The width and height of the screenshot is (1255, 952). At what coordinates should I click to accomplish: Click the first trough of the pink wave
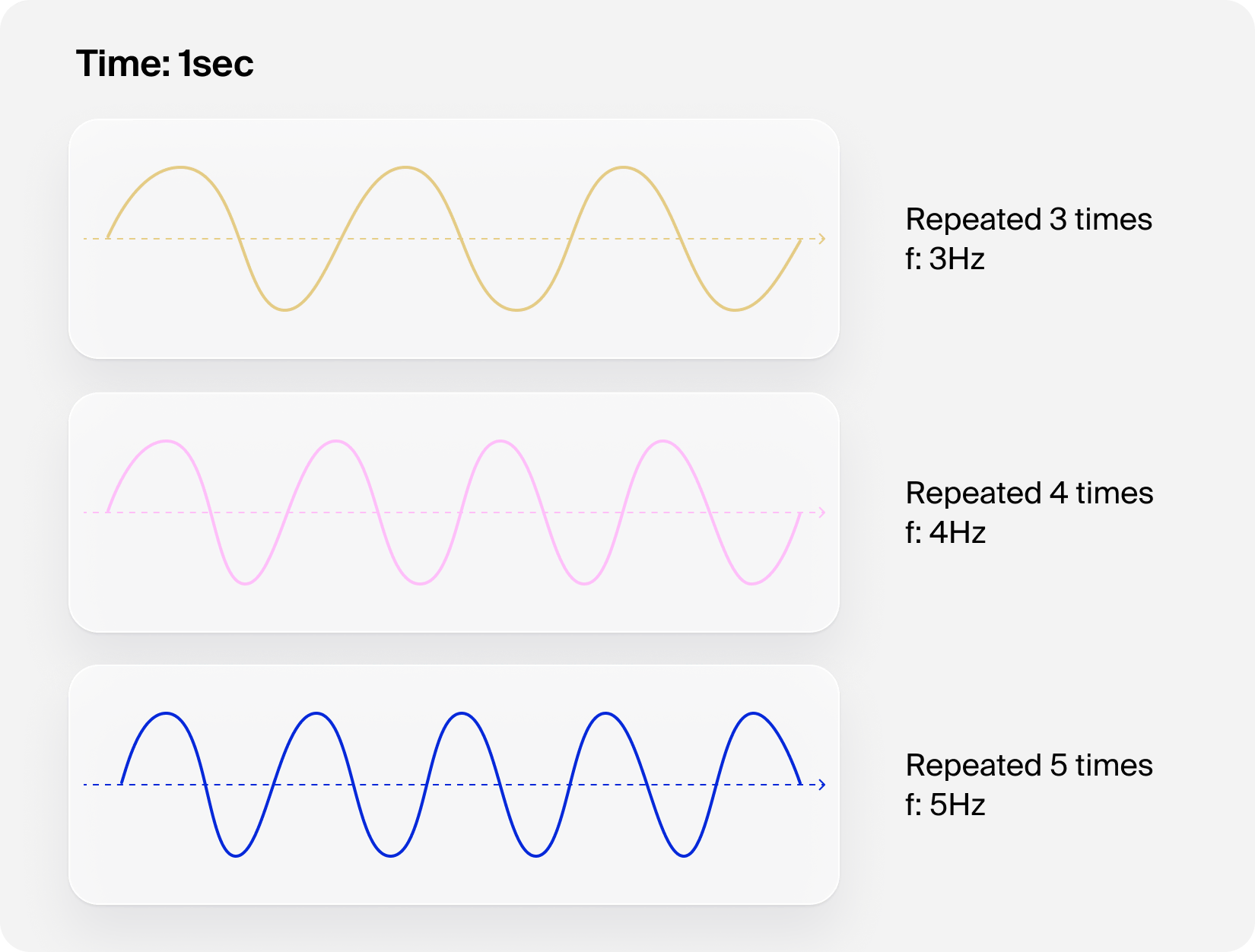pos(245,584)
